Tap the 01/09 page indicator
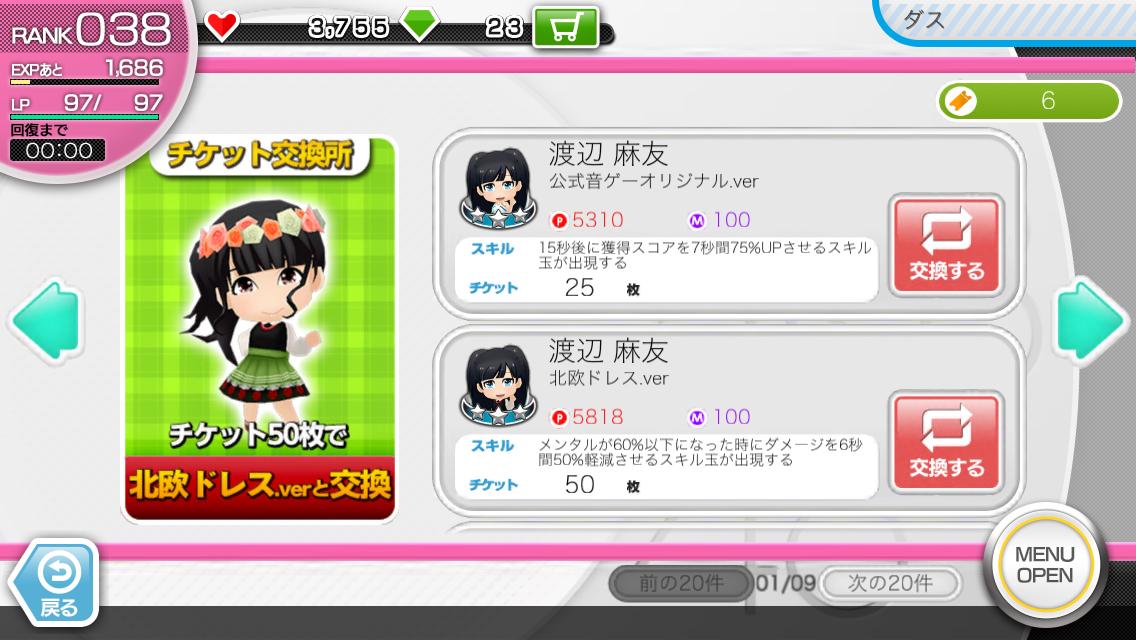This screenshot has height=640, width=1136. click(x=786, y=583)
